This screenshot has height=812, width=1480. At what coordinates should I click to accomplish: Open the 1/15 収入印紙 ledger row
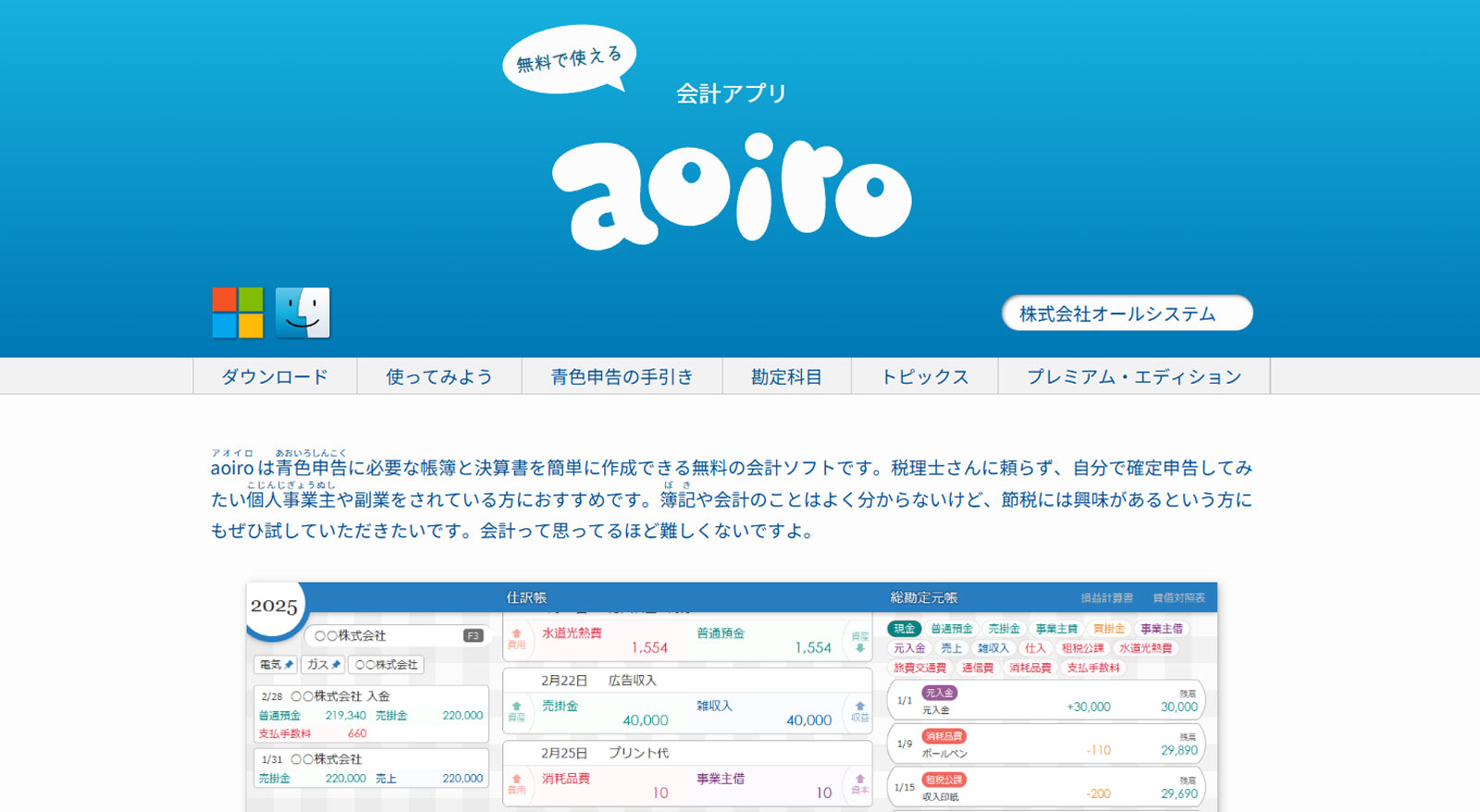coord(1046,788)
